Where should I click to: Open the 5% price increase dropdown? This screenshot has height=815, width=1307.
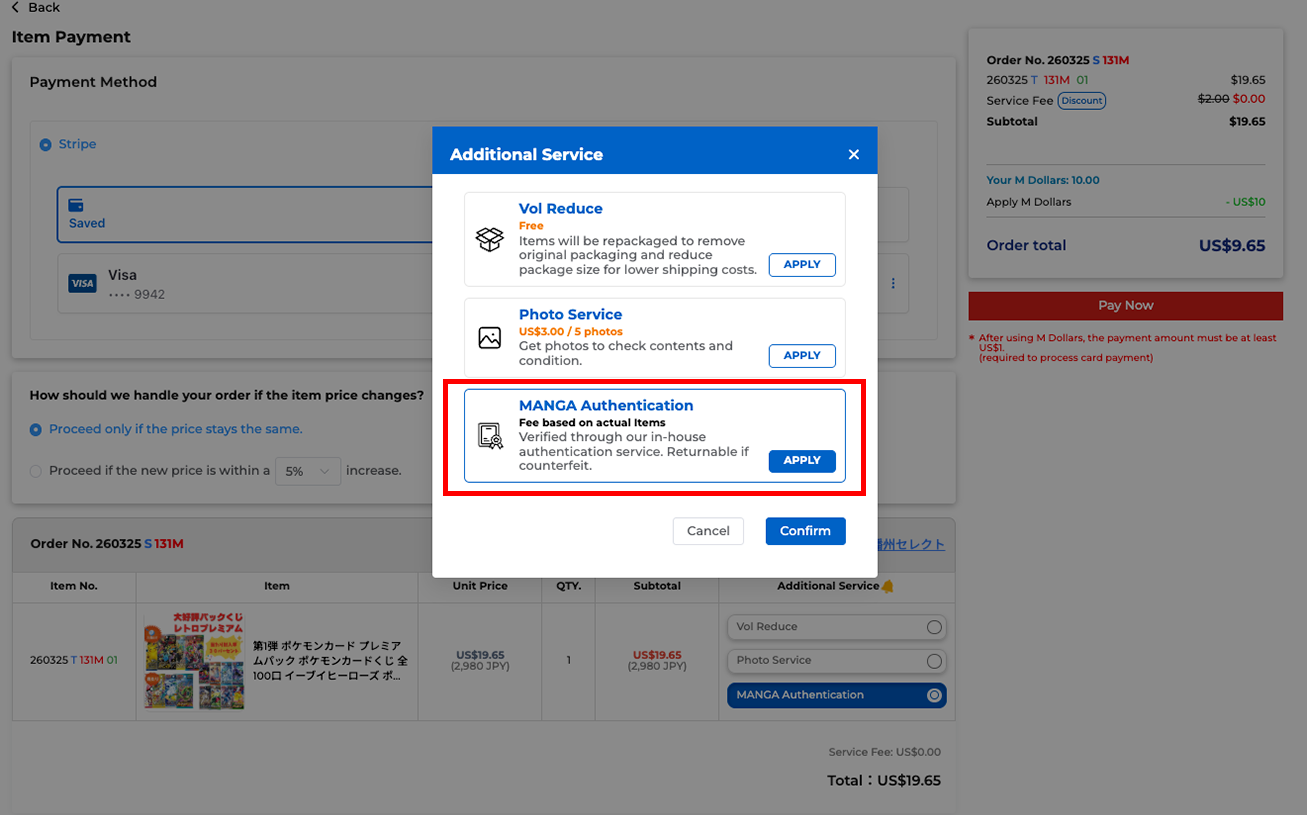click(308, 471)
